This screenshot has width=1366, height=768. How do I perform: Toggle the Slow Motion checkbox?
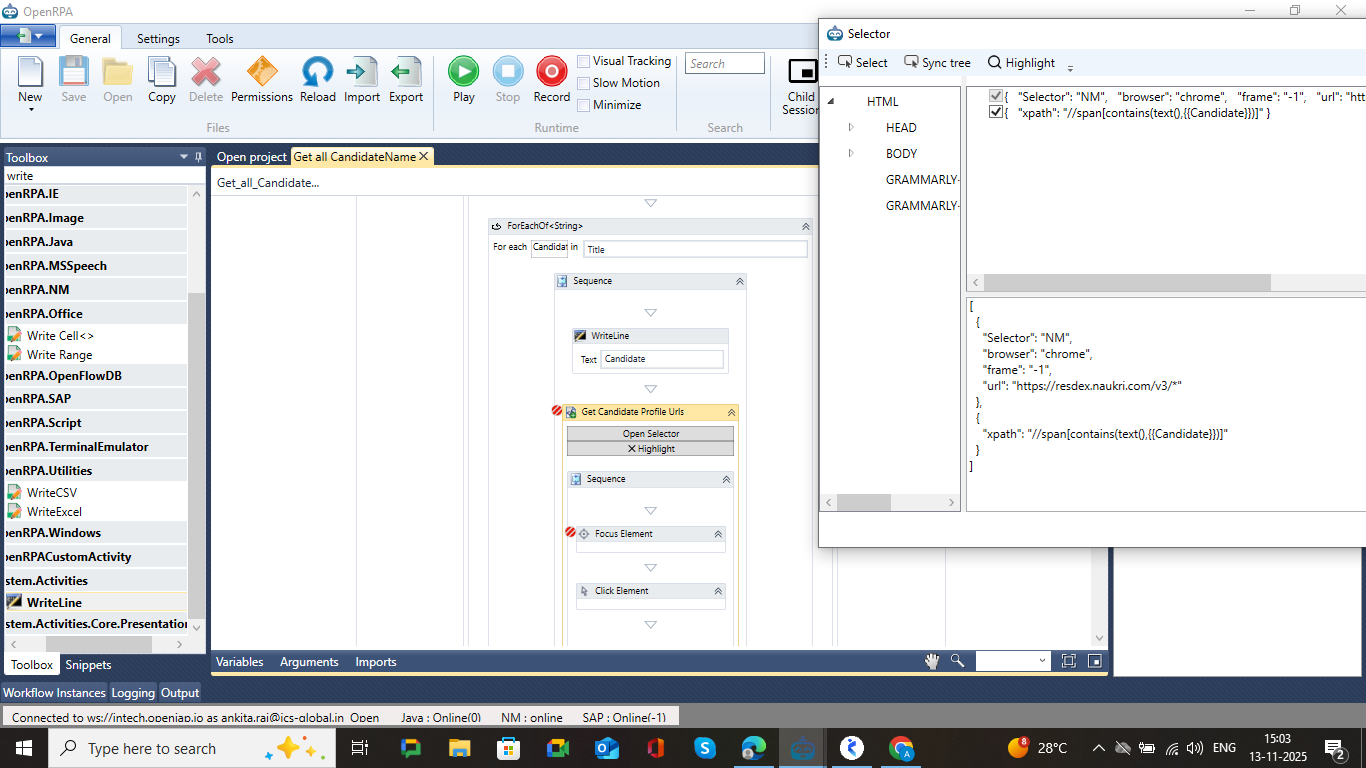pyautogui.click(x=584, y=83)
